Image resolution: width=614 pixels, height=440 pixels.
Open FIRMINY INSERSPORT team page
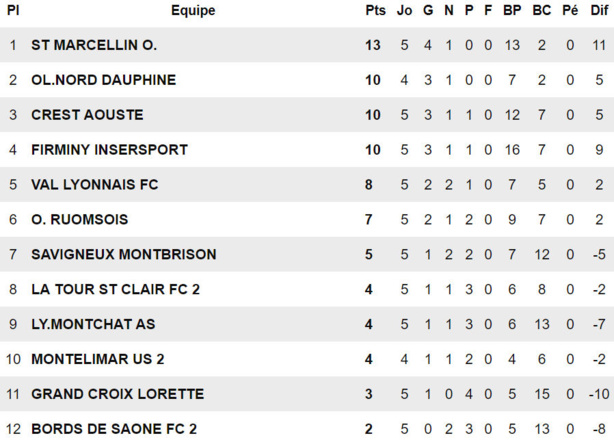pyautogui.click(x=109, y=150)
